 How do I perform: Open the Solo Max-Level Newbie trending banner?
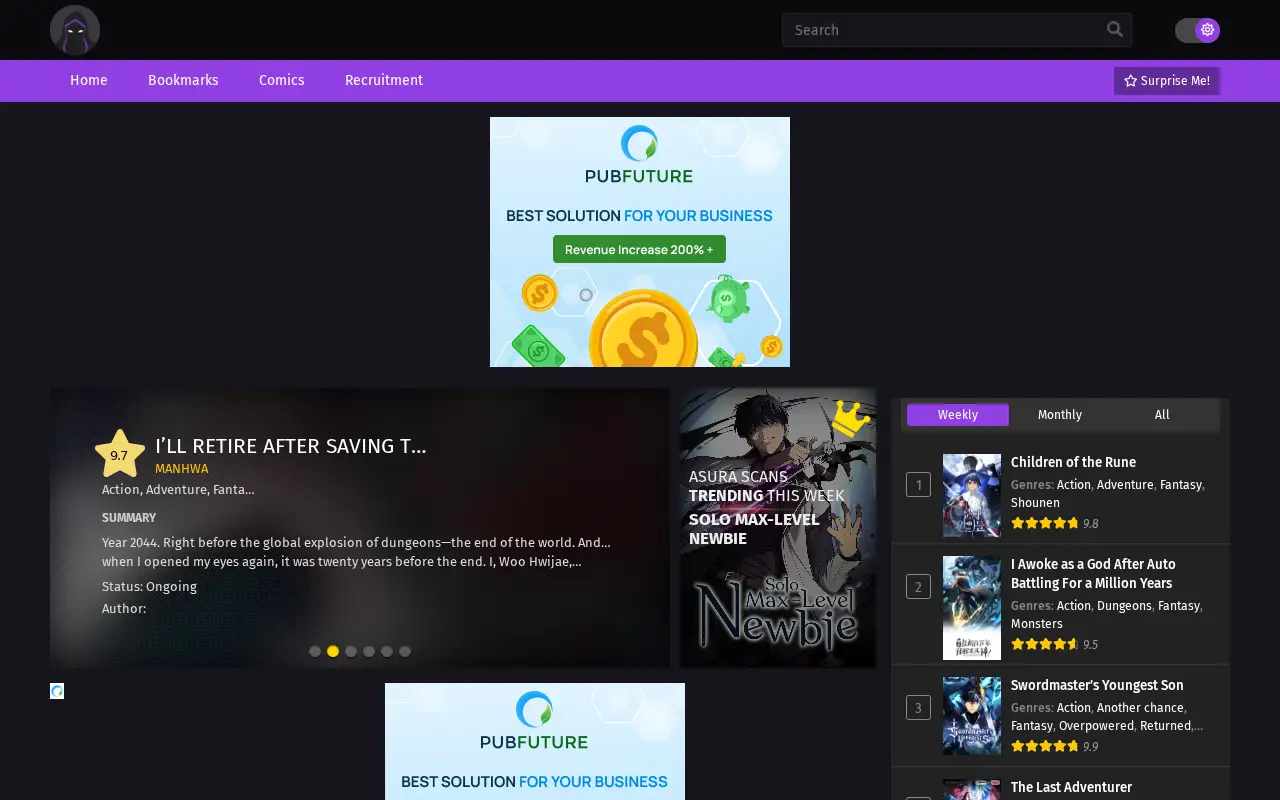pyautogui.click(x=778, y=528)
